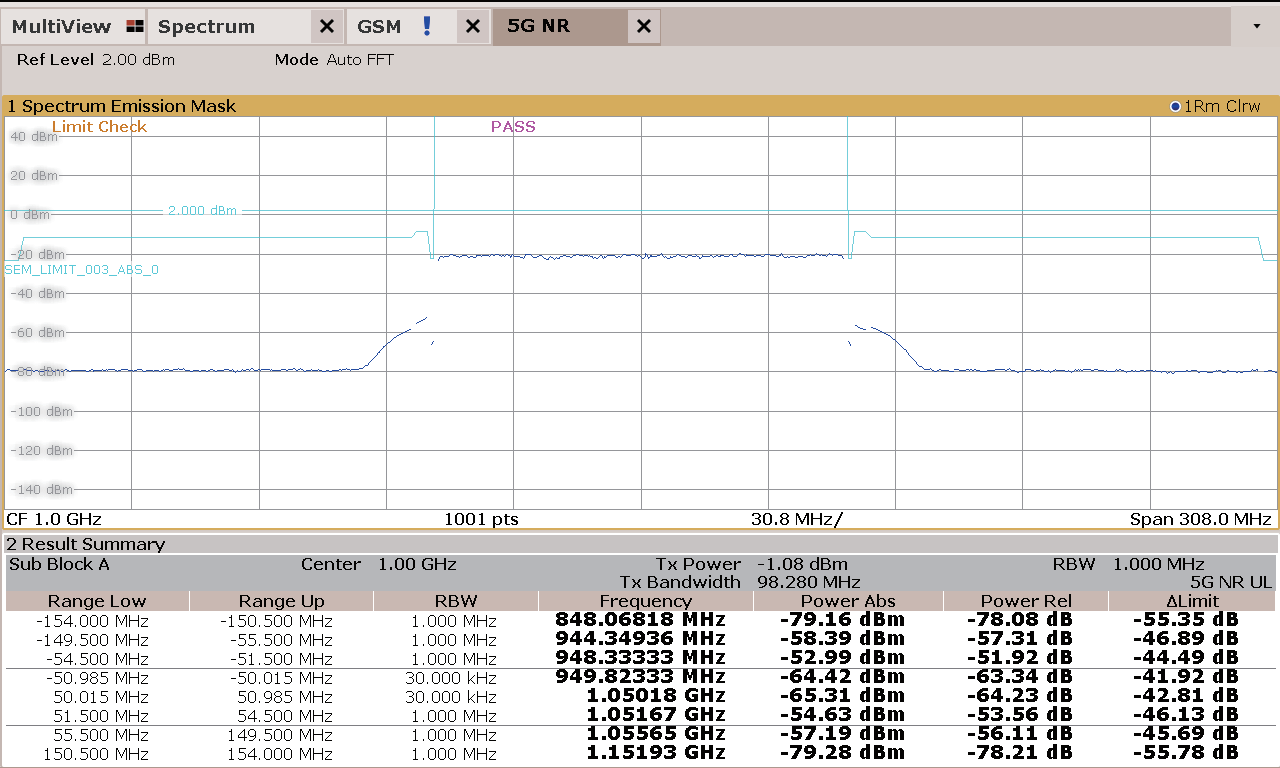
Task: Click the Frequency column header
Action: point(645,601)
